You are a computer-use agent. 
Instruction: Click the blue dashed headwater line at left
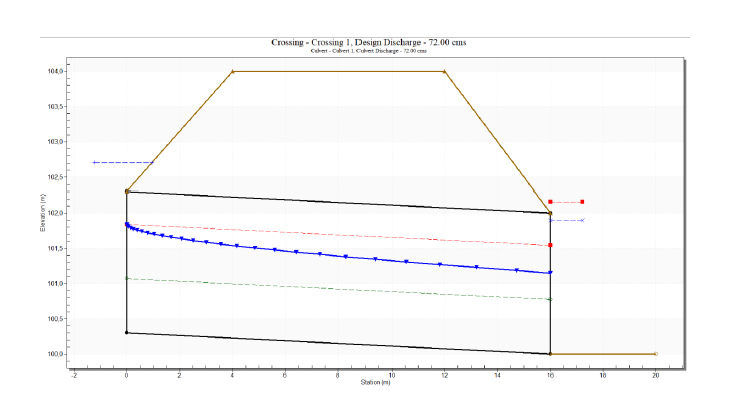click(122, 162)
